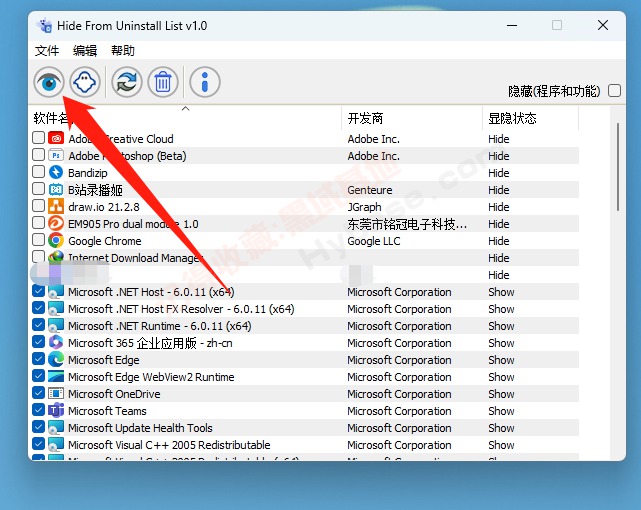This screenshot has width=641, height=510.
Task: Uncheck the Microsoft Edge checkbox
Action: point(38,358)
